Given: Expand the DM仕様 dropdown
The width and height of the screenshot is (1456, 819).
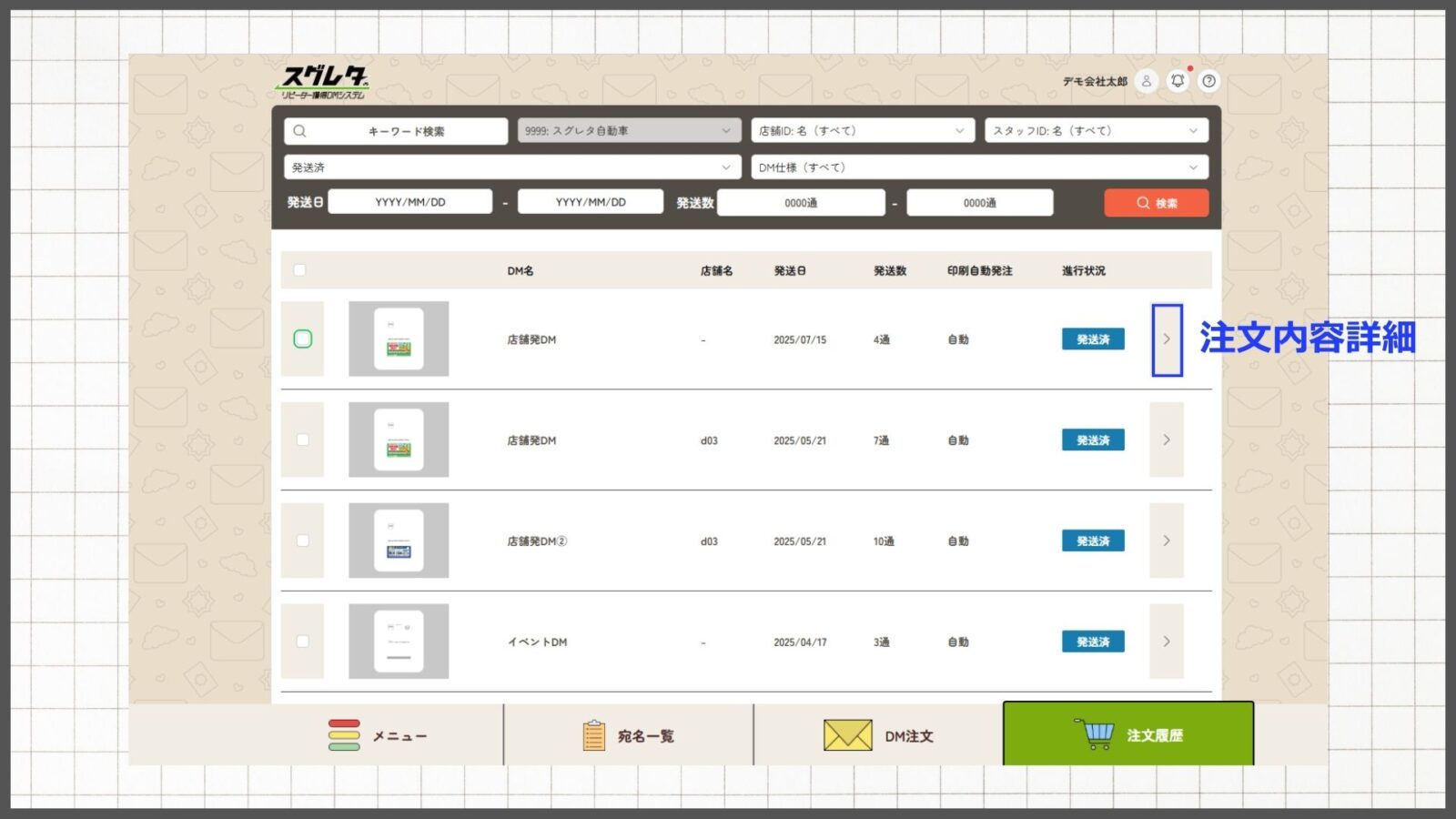Looking at the screenshot, I should pos(979,167).
